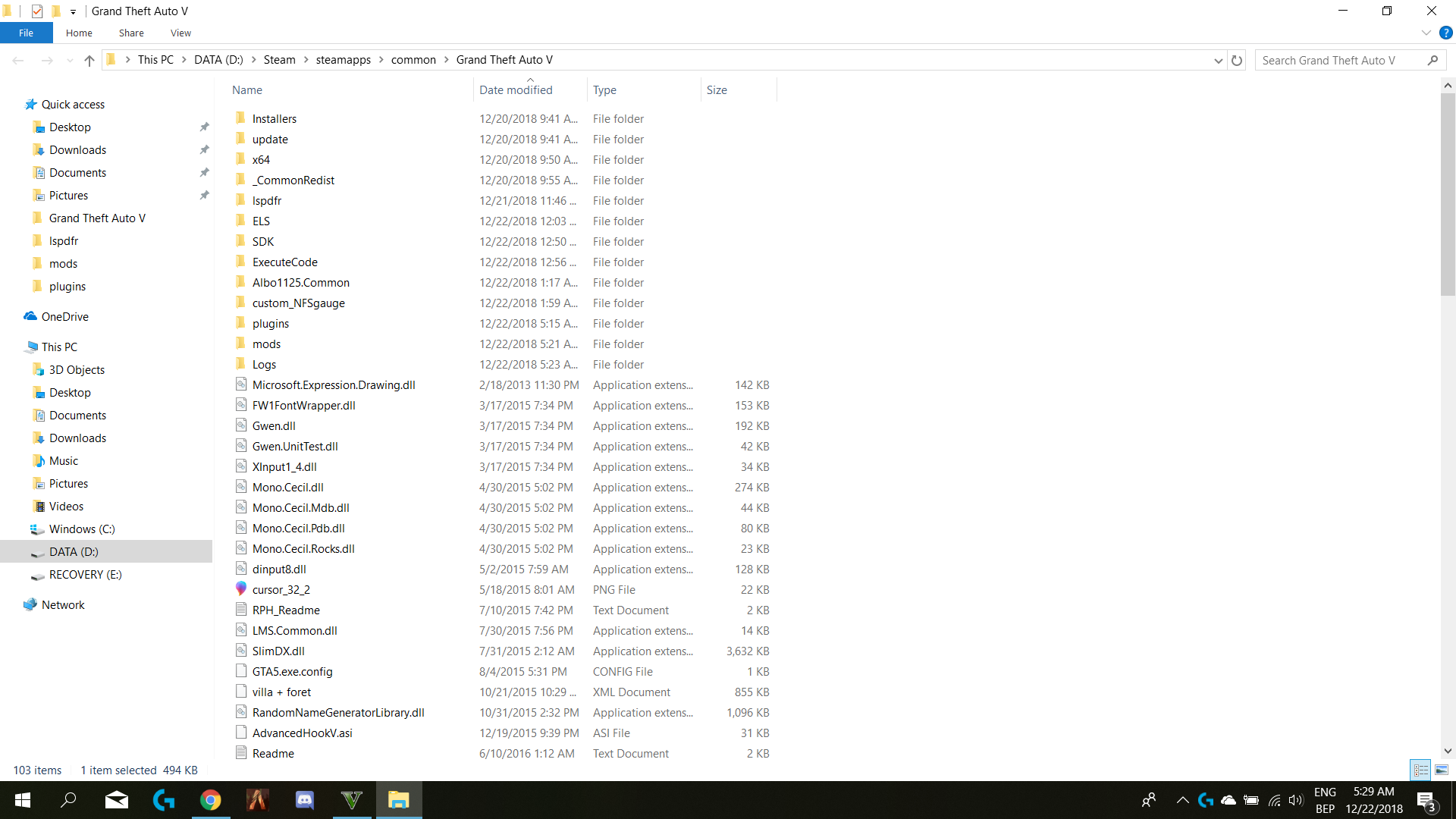Customize Quick Access Toolbar dropdown

pos(73,11)
